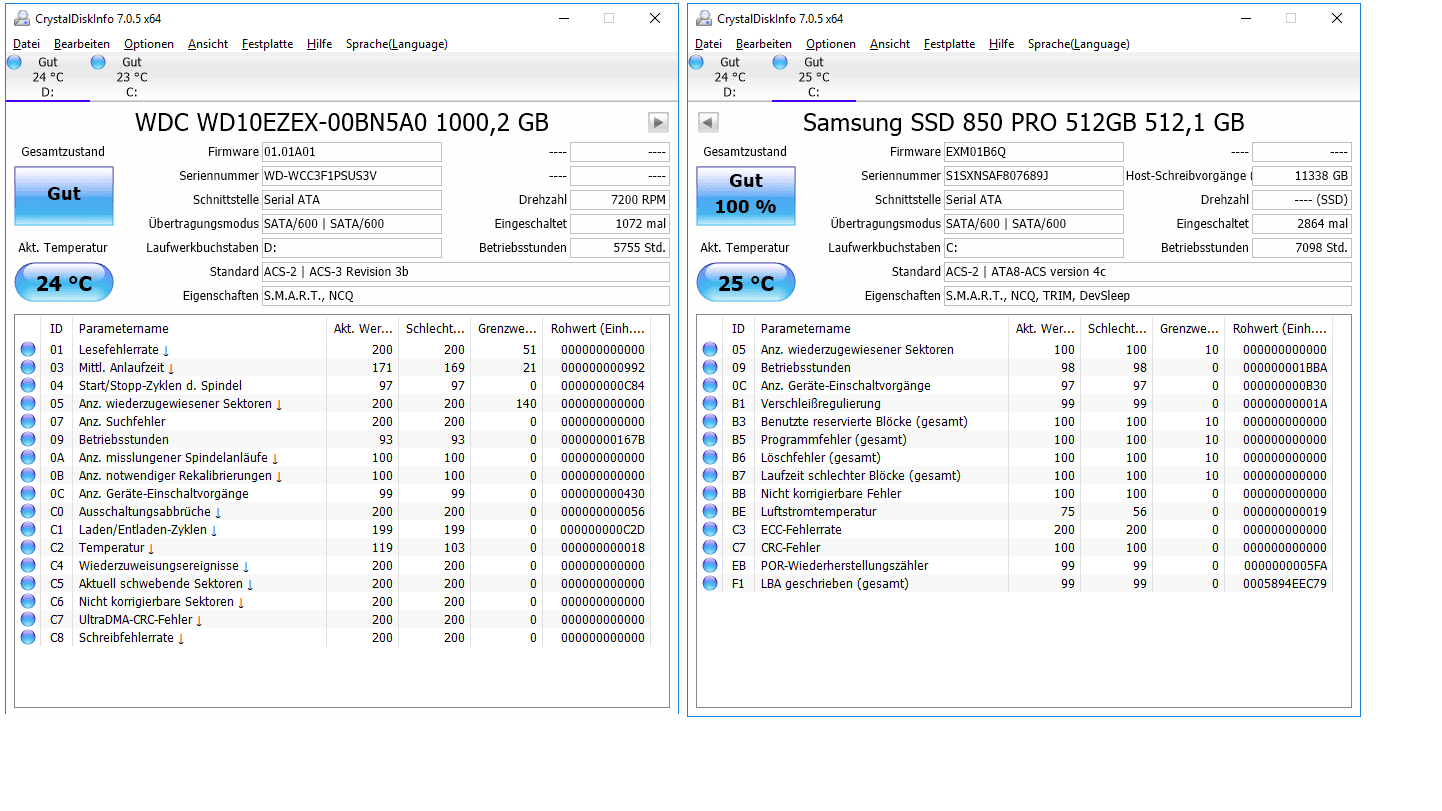Click raw value 0005894EEC79
The width and height of the screenshot is (1442, 811).
pyautogui.click(x=1285, y=584)
